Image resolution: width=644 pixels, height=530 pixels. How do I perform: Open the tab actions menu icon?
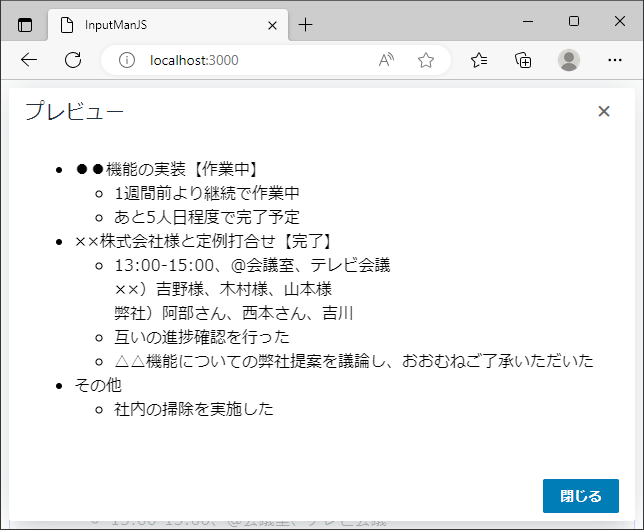tap(25, 25)
